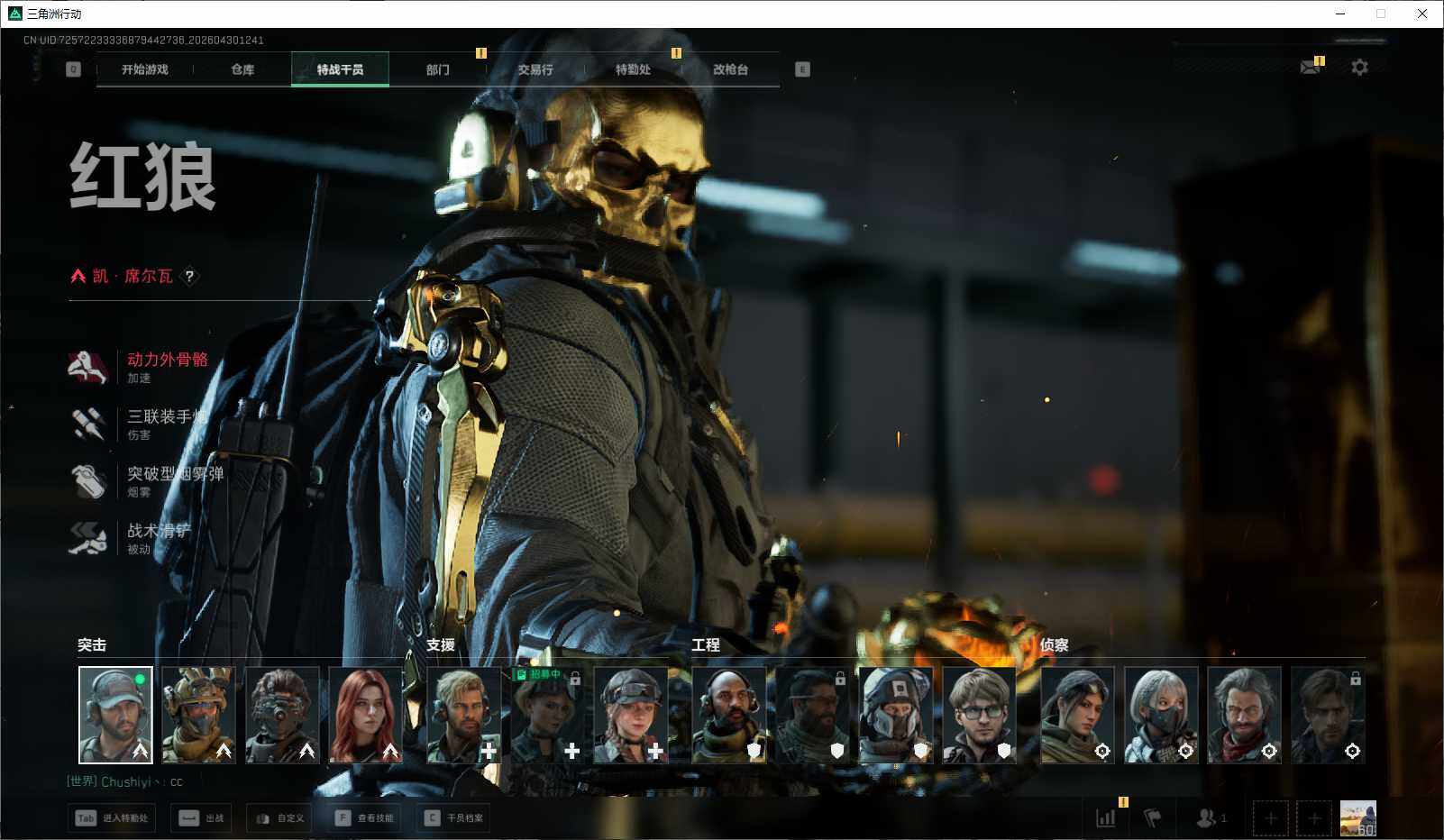
Task: Click the E key icon beside the tabs
Action: (802, 69)
